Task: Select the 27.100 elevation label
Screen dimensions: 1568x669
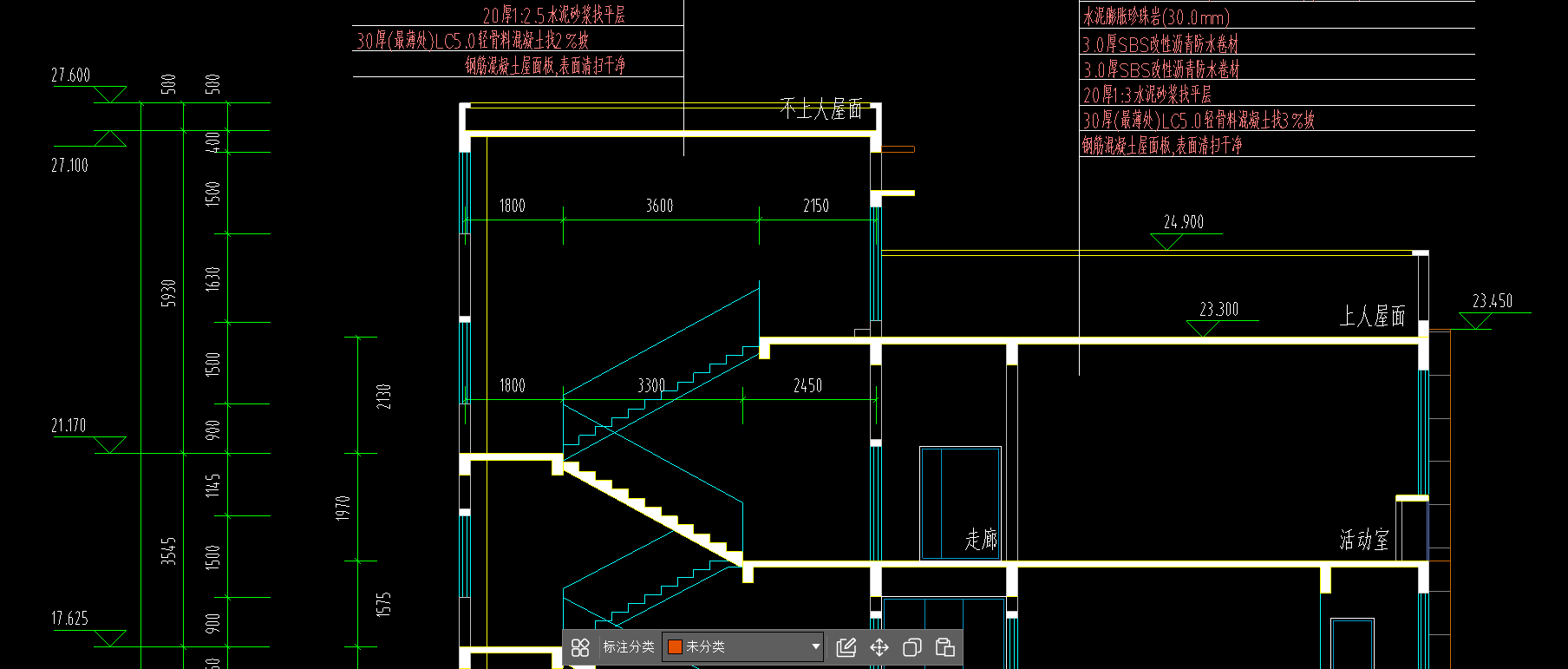Action: (x=69, y=165)
